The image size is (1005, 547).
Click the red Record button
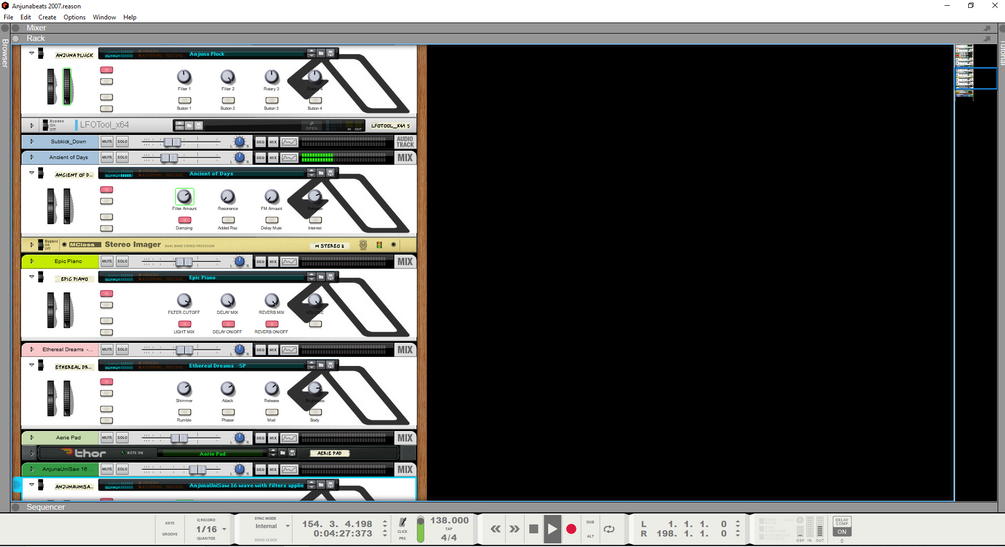571,529
